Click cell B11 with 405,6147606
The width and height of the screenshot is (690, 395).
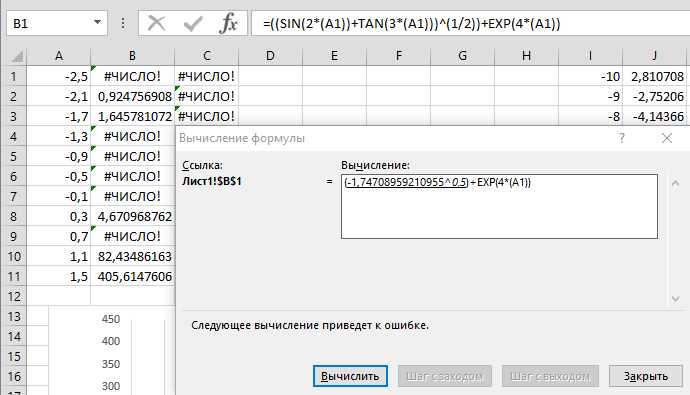coord(132,276)
